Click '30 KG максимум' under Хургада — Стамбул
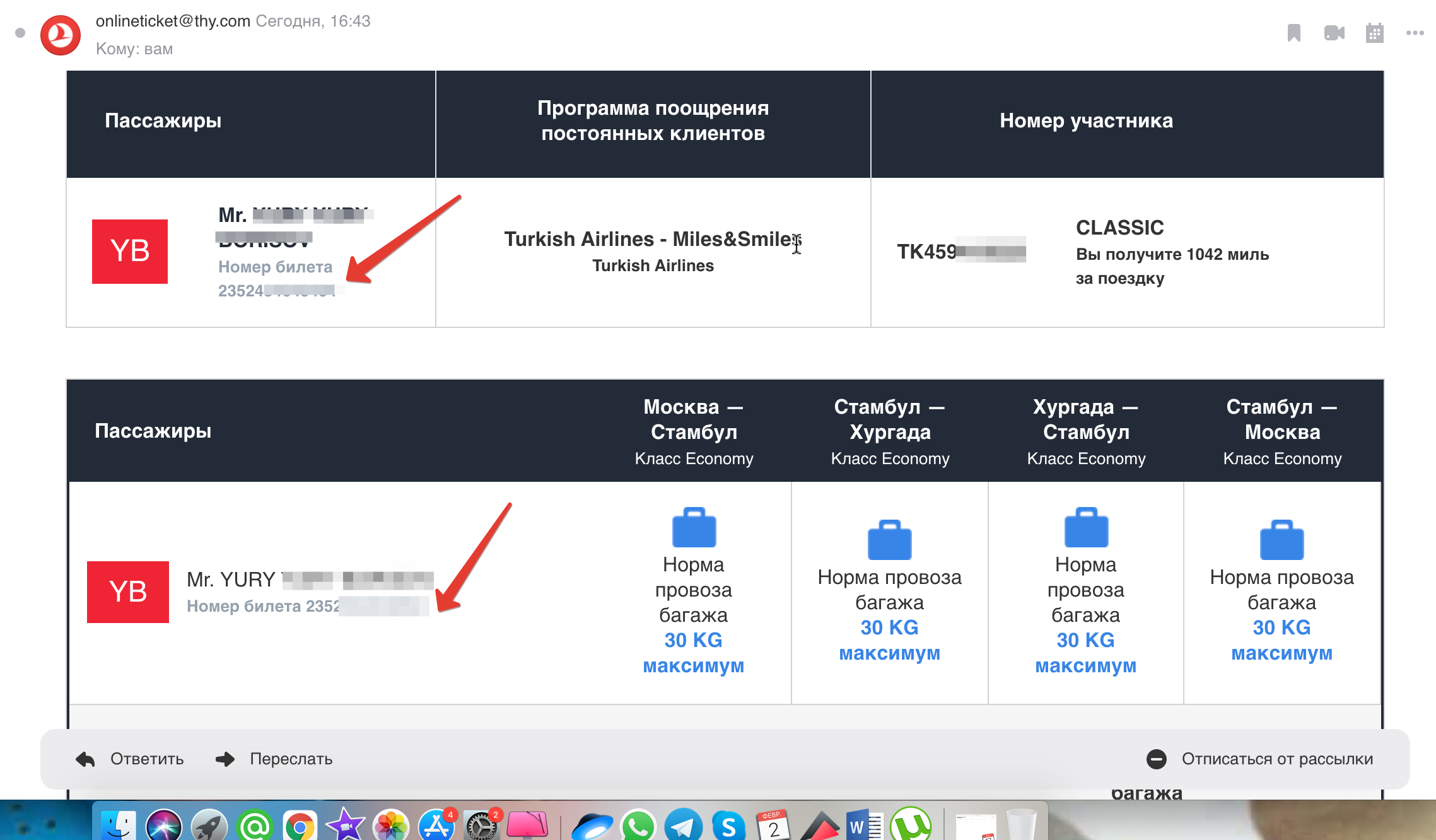 coord(1086,653)
